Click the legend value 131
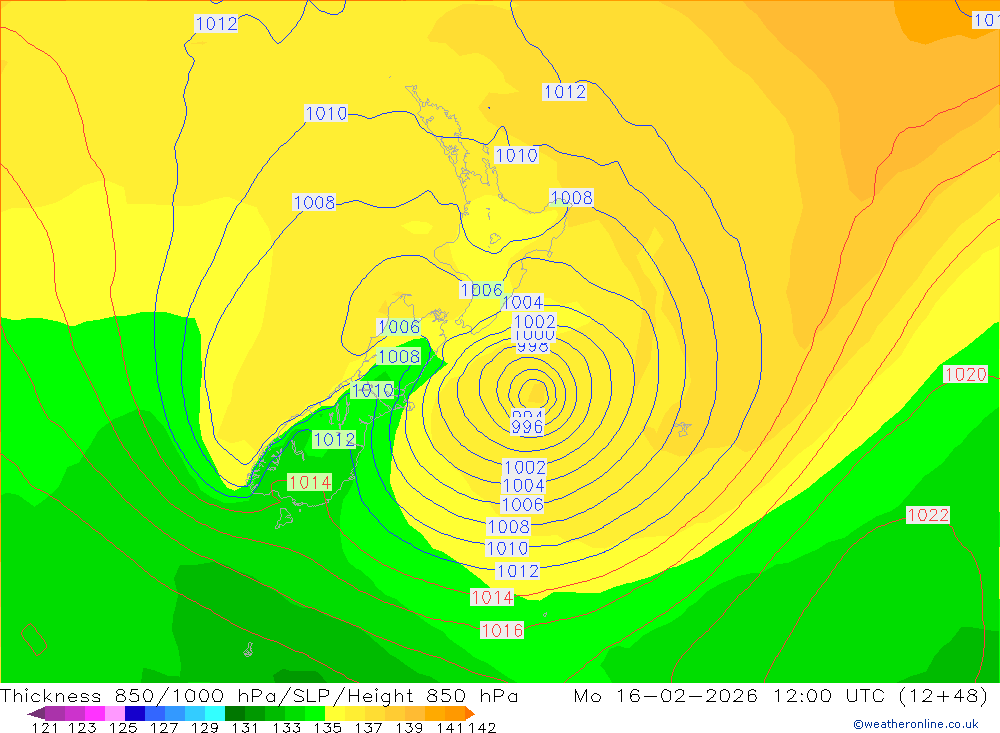Viewport: 1000px width, 733px height. click(245, 727)
